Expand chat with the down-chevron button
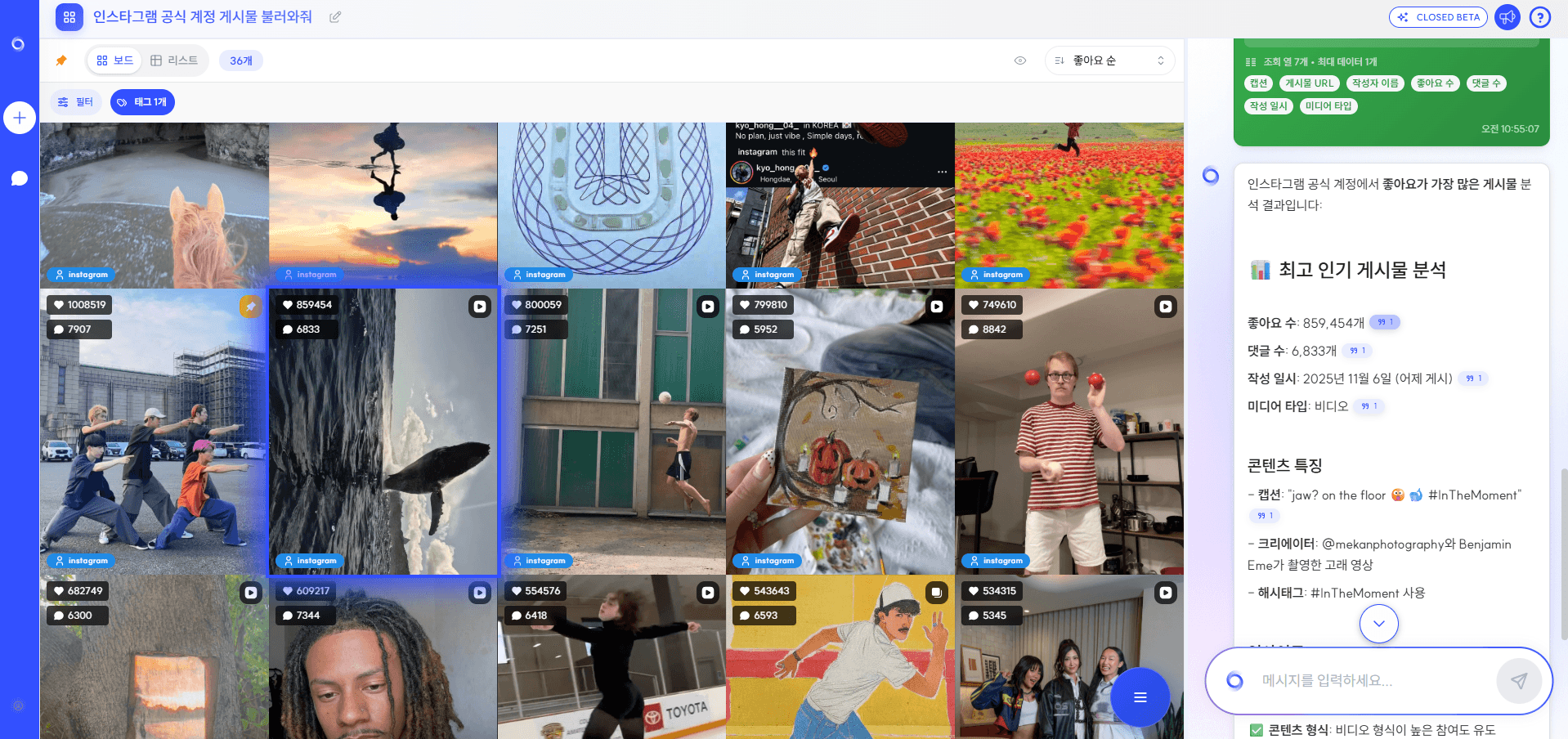The image size is (1568, 739). pyautogui.click(x=1379, y=624)
